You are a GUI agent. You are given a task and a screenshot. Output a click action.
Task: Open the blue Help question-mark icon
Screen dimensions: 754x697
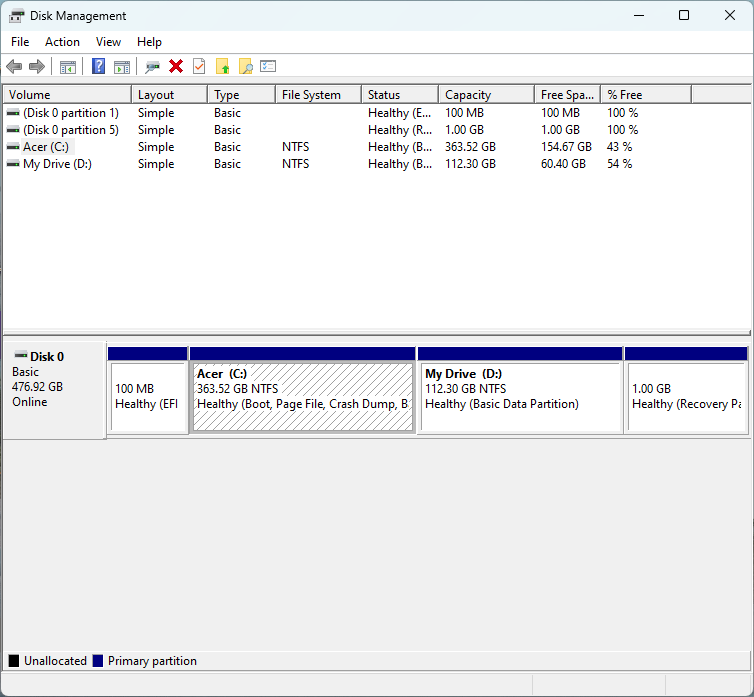pos(99,66)
